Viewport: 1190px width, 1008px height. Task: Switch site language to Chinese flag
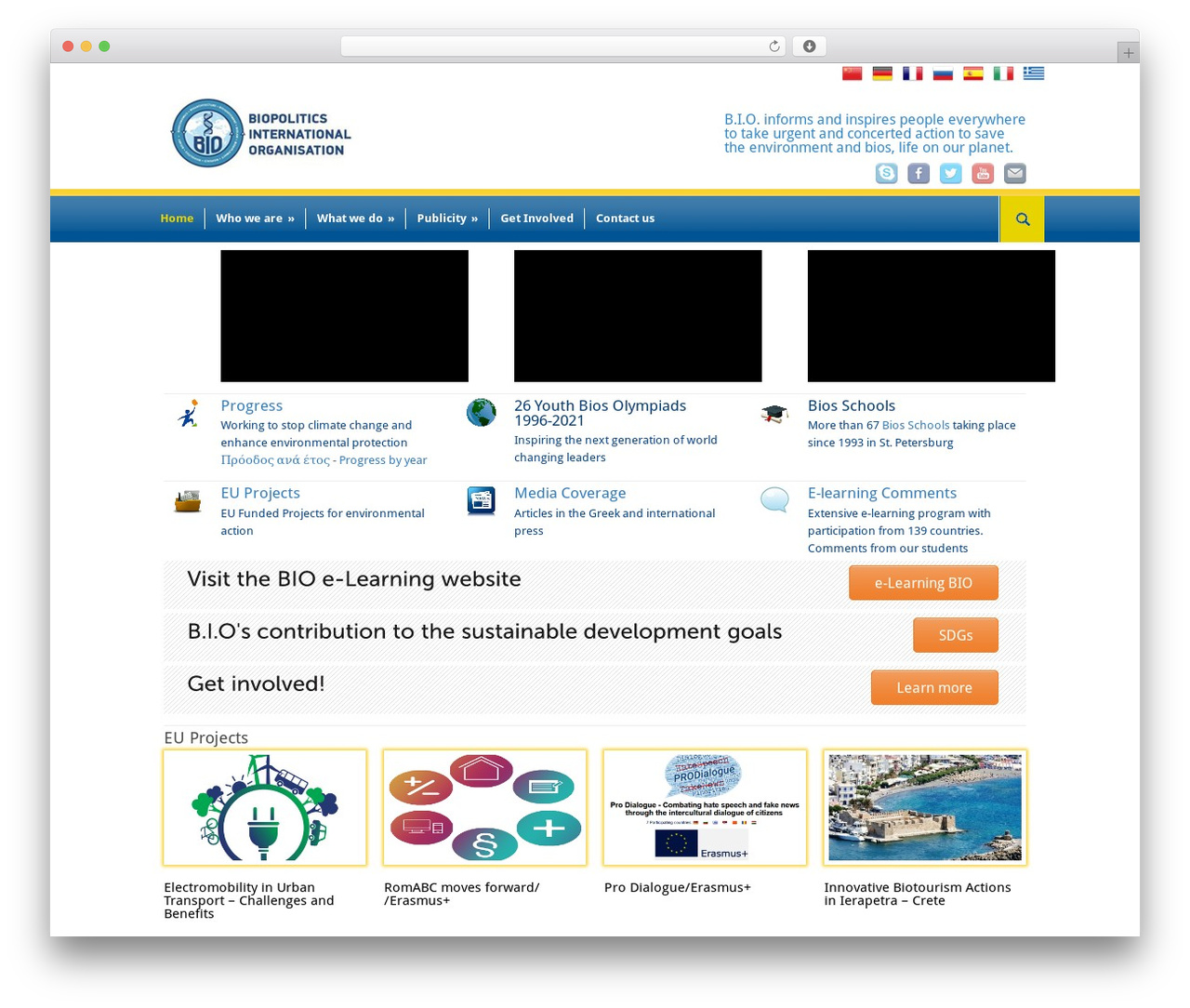coord(852,73)
